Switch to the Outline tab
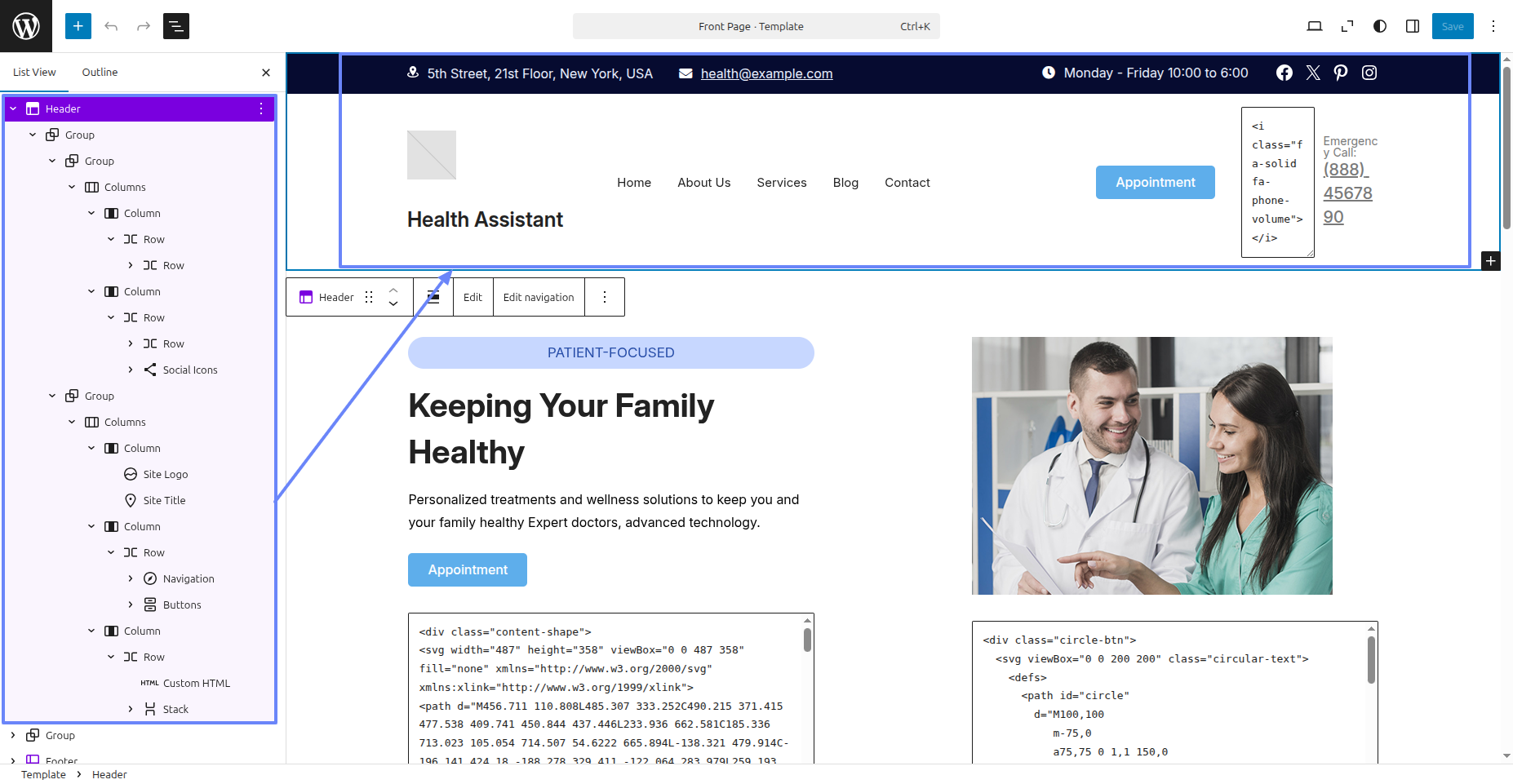The height and width of the screenshot is (784, 1513). 100,72
